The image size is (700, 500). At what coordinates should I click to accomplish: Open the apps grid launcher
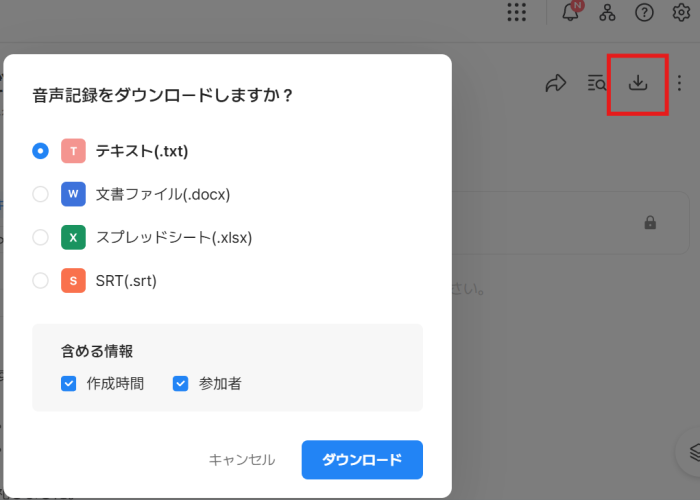(517, 12)
